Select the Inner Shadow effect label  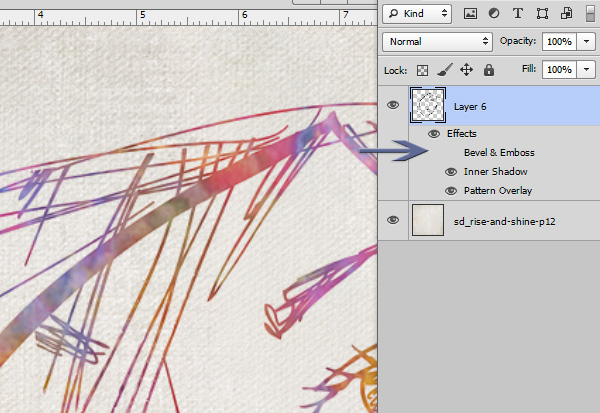(496, 172)
